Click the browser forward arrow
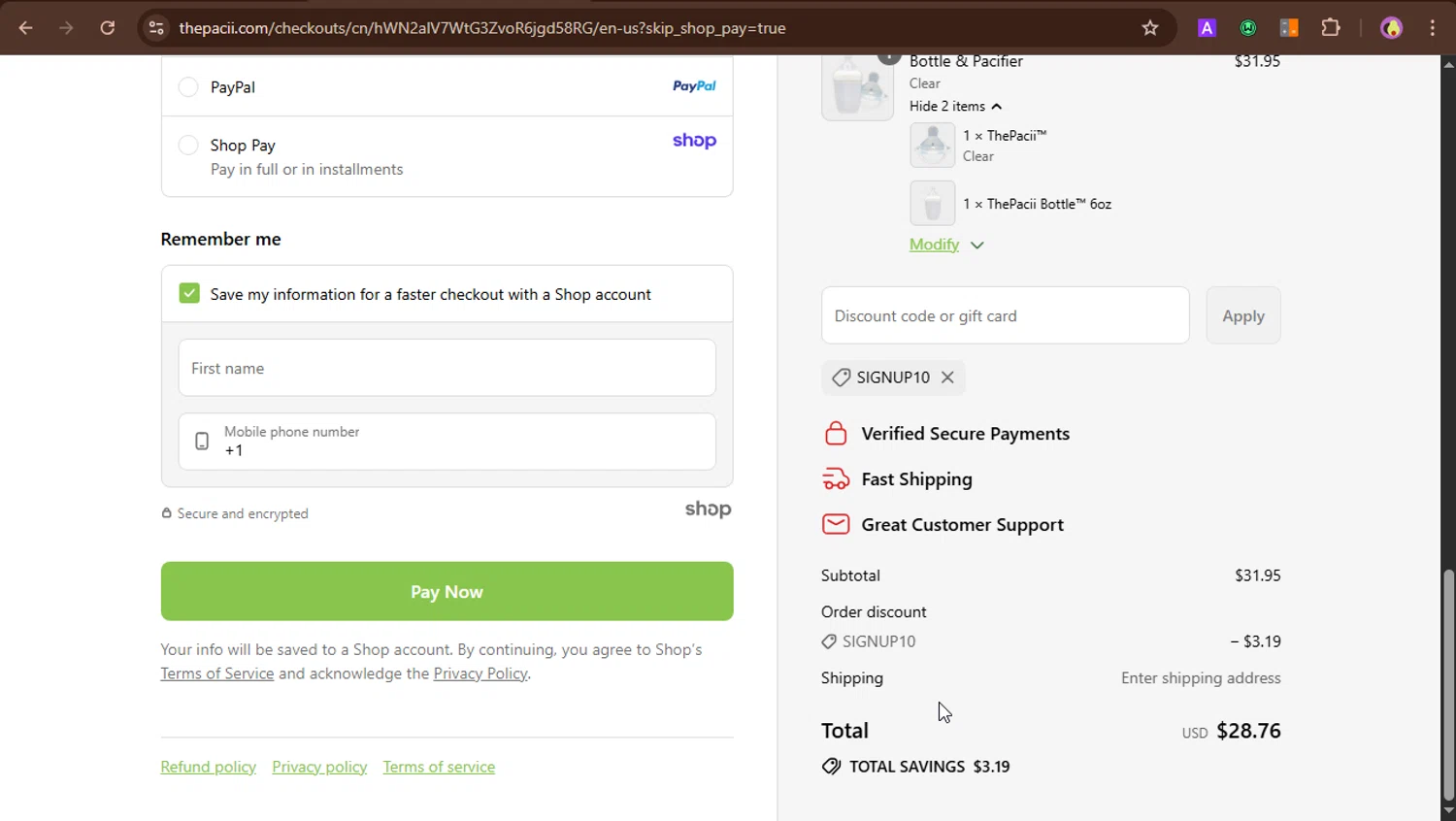 pos(66,28)
